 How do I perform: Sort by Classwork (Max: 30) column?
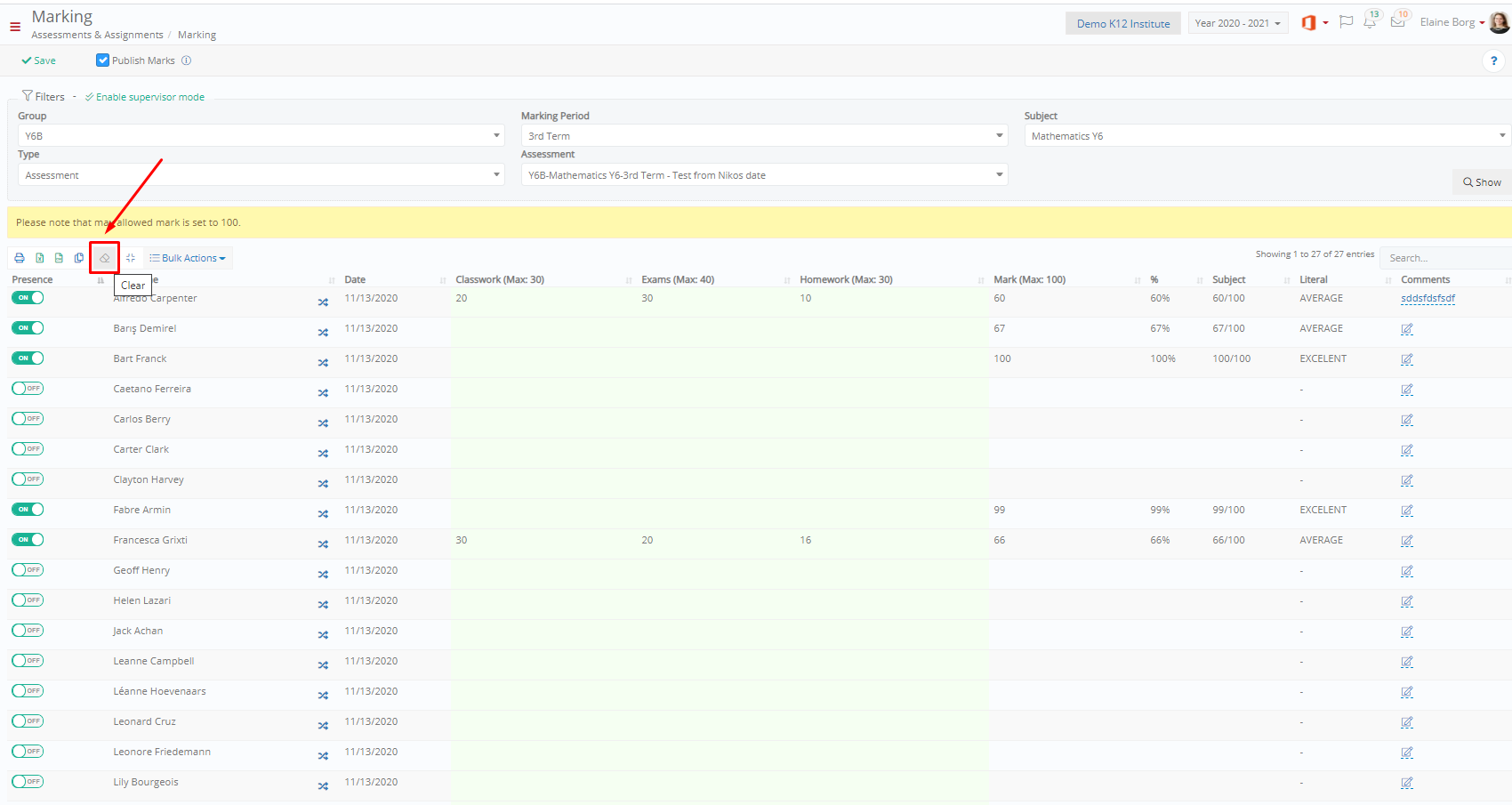tap(543, 279)
